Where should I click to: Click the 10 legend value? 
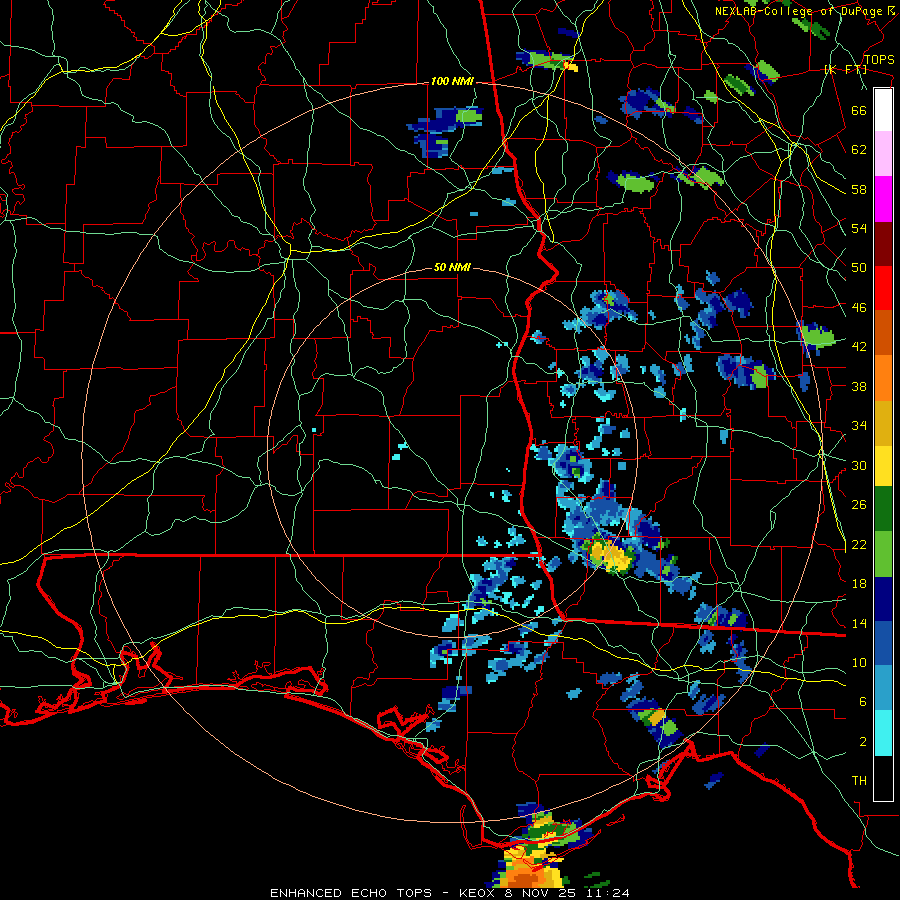coord(859,662)
